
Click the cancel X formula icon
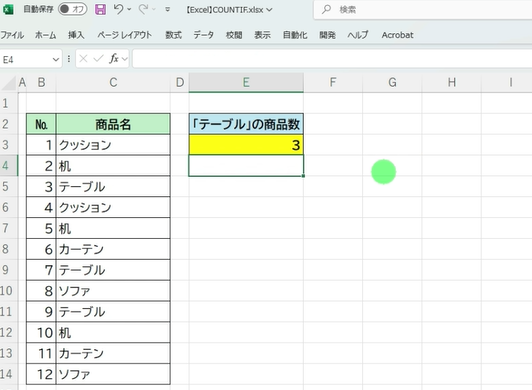click(83, 59)
